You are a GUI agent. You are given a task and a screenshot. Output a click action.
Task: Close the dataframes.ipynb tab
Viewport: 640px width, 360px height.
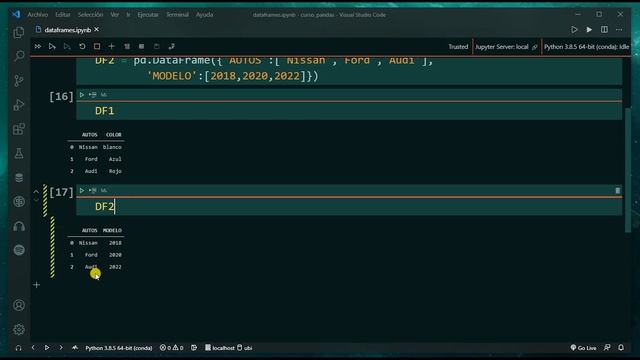click(x=97, y=30)
